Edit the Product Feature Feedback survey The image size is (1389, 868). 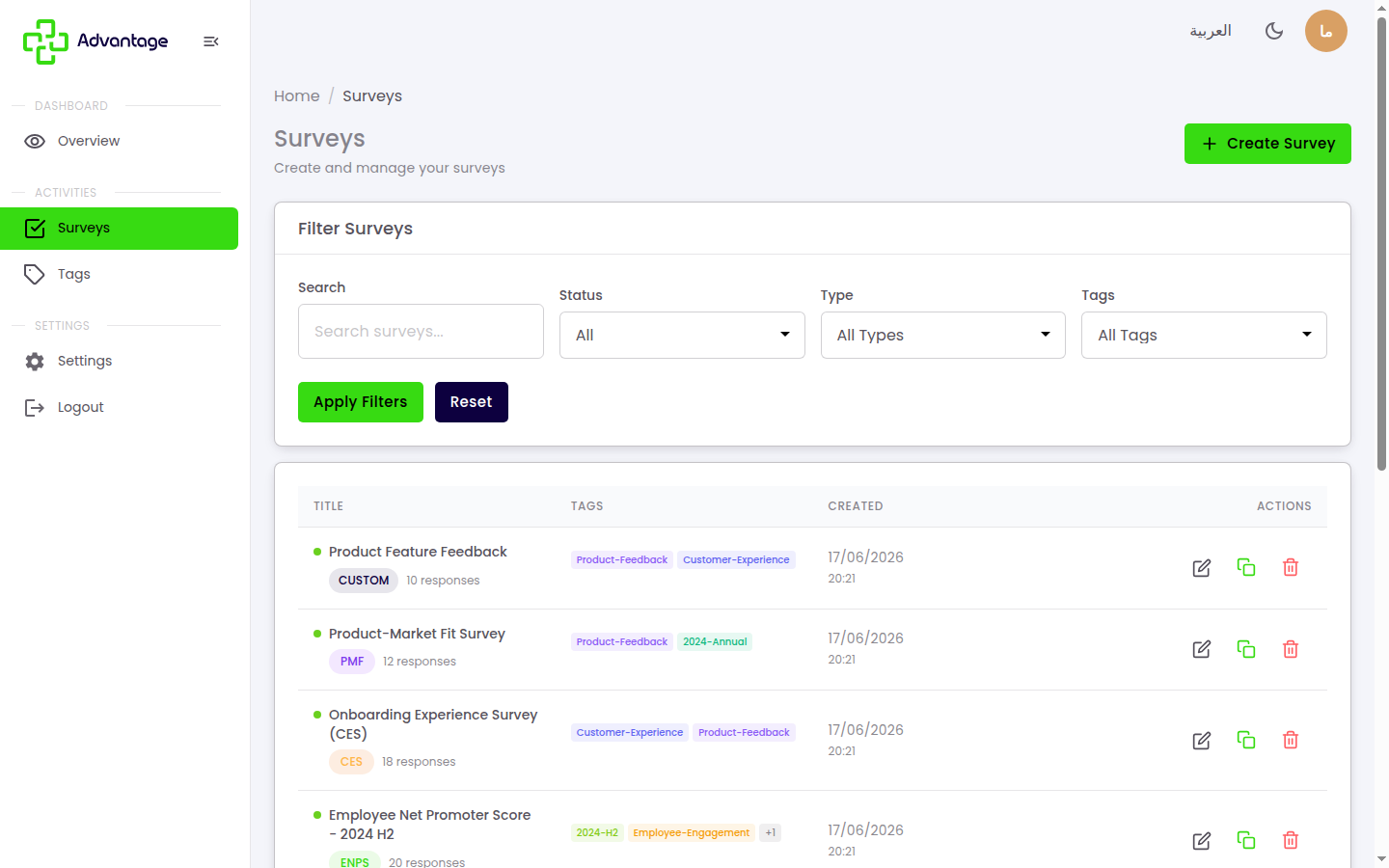pos(1202,568)
